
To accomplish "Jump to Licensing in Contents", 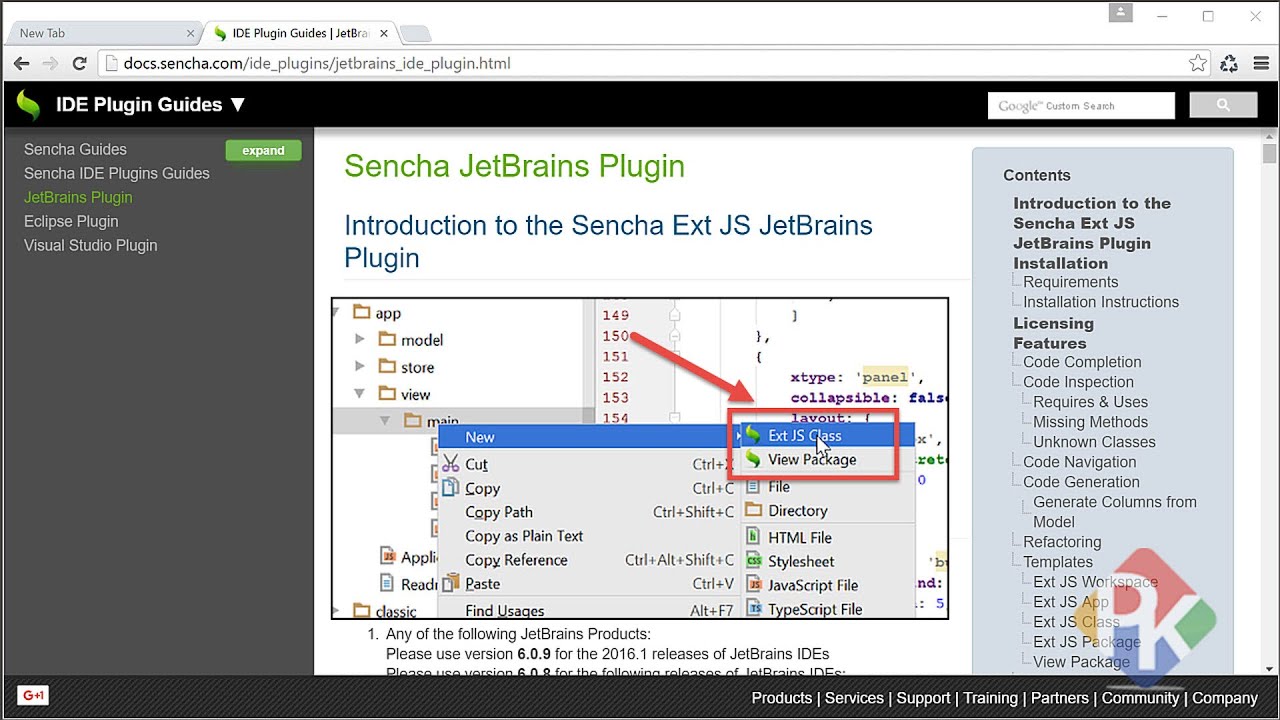I will pos(1053,323).
